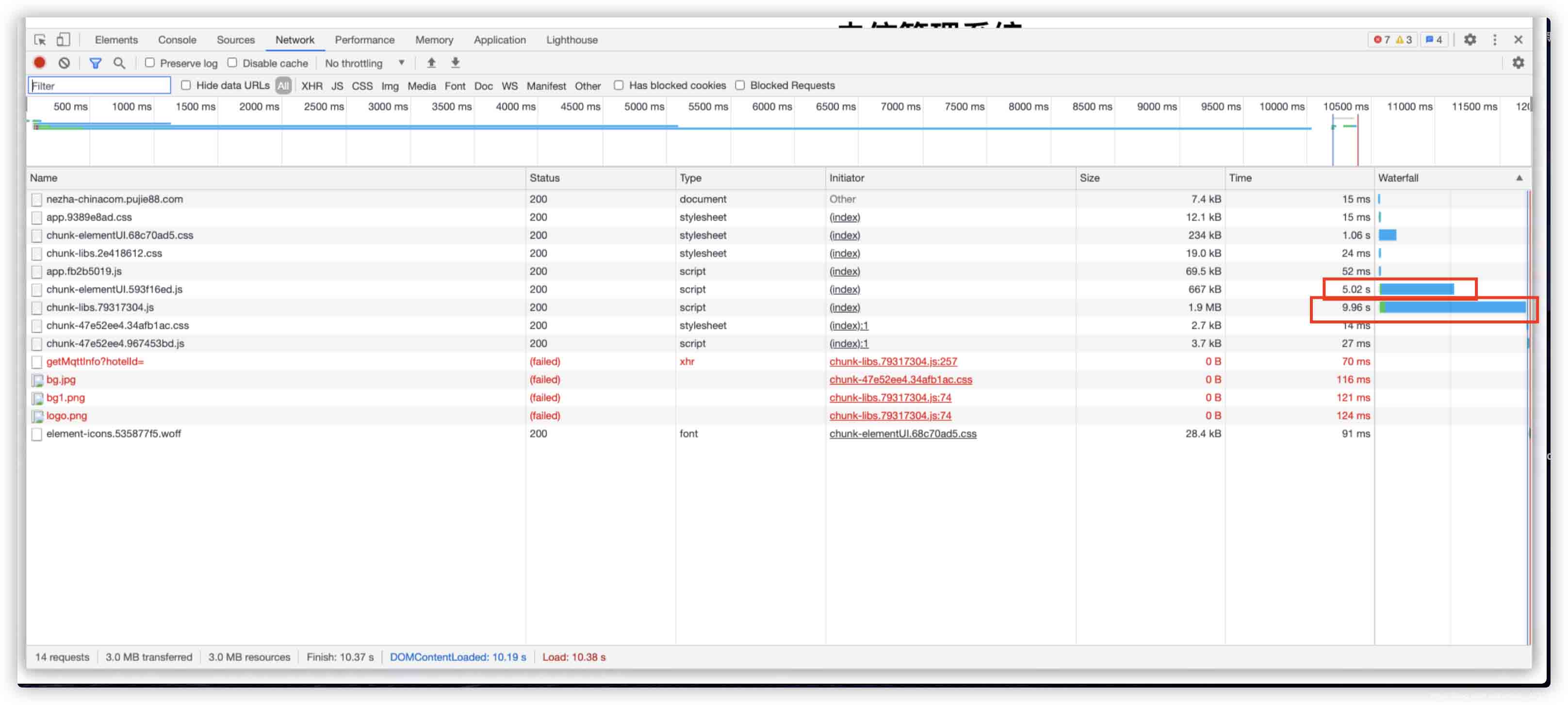Screen dimensions: 1568x705
Task: Clear the network log
Action: click(x=64, y=63)
